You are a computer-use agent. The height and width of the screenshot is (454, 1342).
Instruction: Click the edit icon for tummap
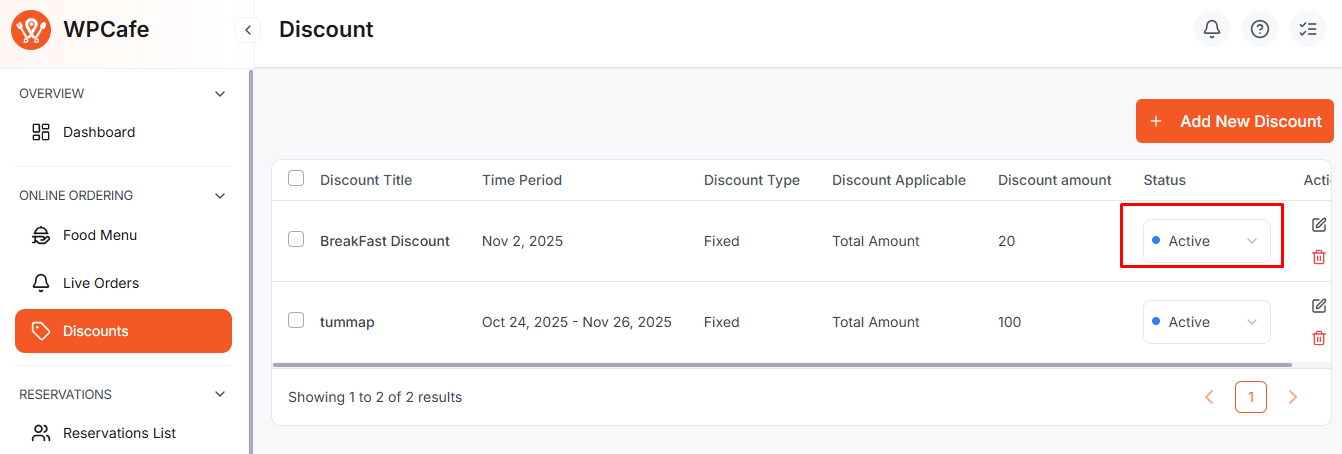tap(1319, 306)
